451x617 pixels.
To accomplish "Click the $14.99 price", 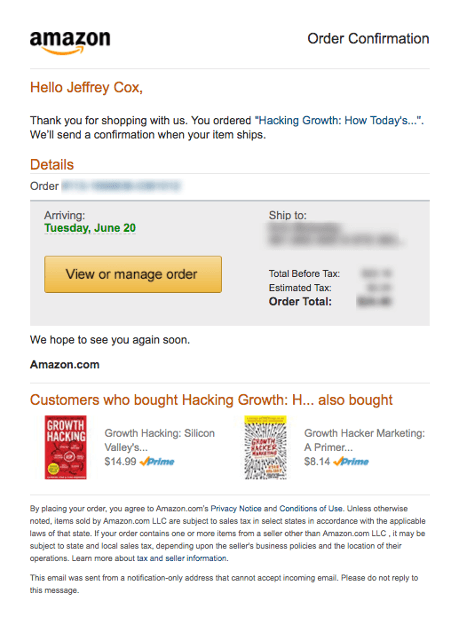I will pyautogui.click(x=120, y=462).
